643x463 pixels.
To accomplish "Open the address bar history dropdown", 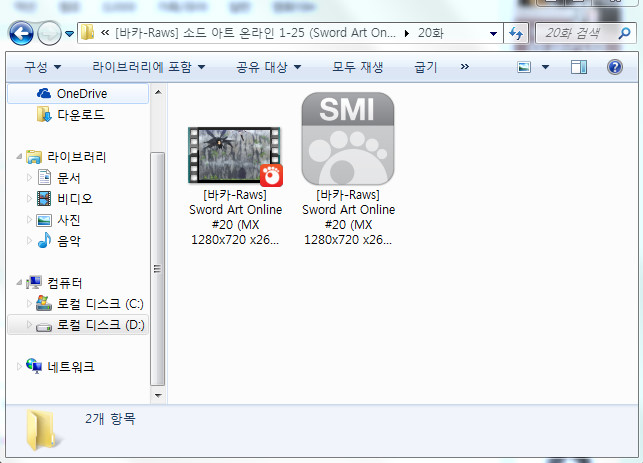I will 493,34.
